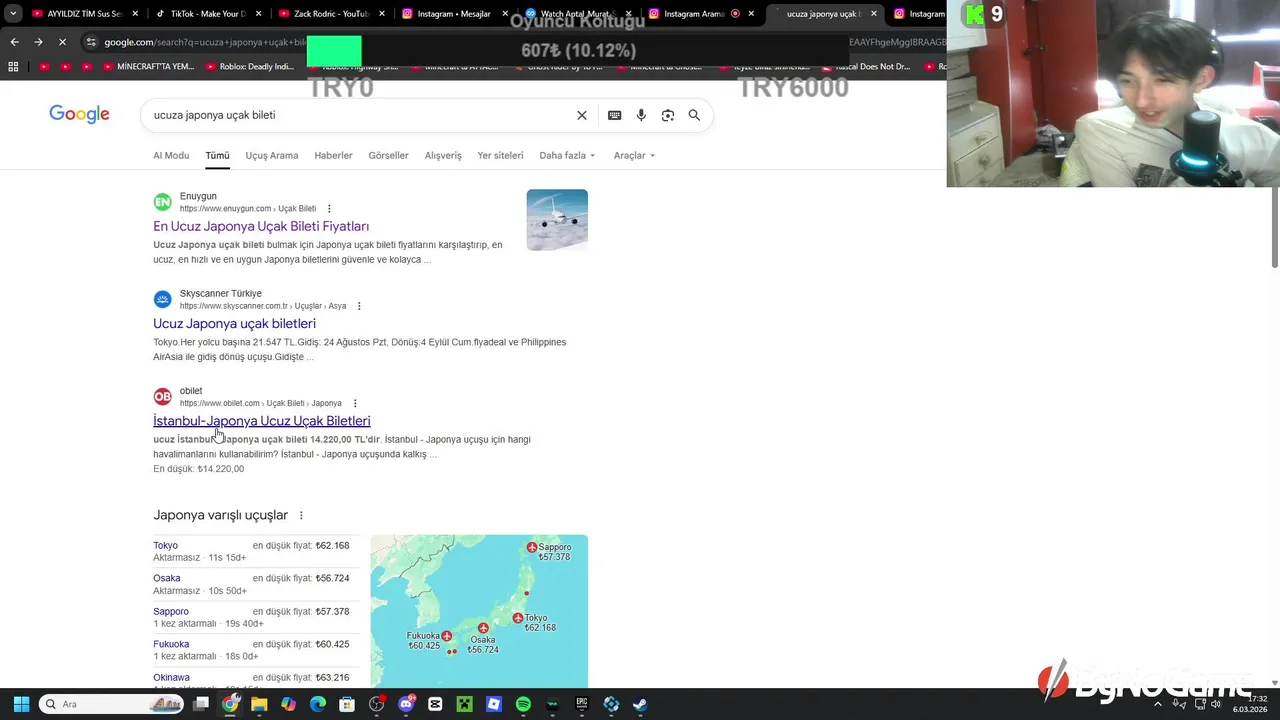Focus the Google search input field
1280x720 pixels.
pyautogui.click(x=360, y=115)
